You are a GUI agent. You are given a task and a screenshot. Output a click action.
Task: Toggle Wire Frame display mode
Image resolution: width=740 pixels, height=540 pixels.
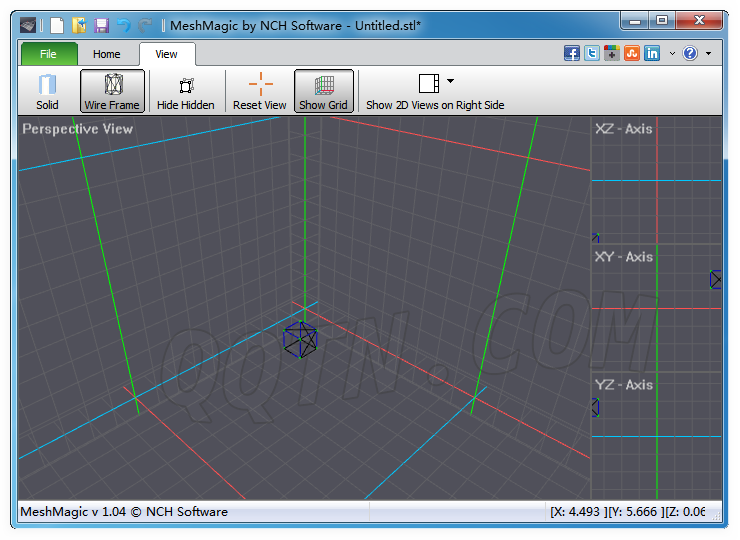[x=112, y=91]
